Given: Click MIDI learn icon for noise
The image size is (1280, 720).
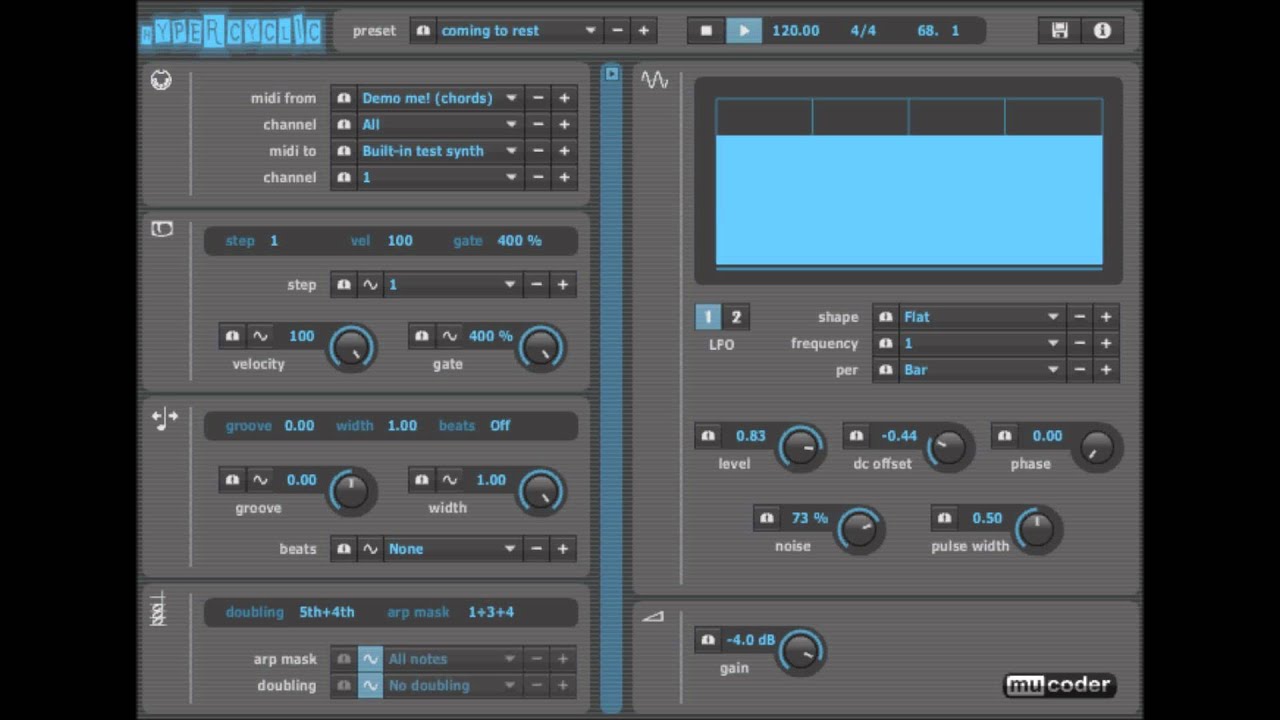Looking at the screenshot, I should pos(767,518).
